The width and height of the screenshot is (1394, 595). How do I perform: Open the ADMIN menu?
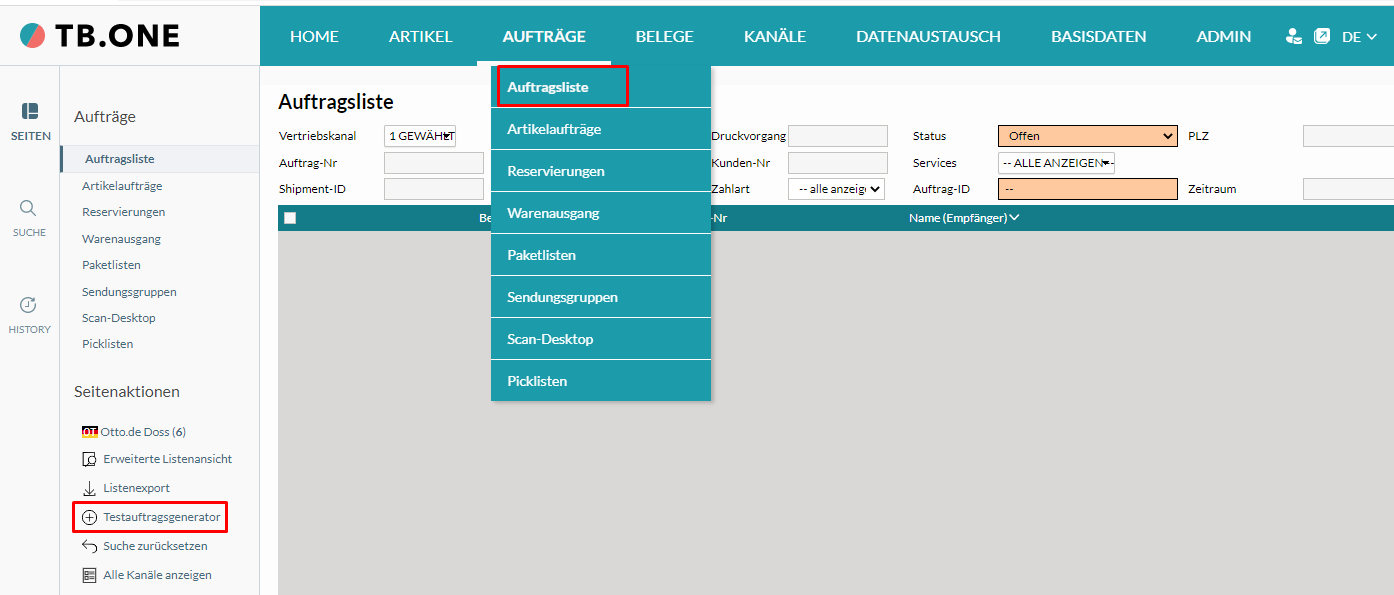[x=1224, y=36]
